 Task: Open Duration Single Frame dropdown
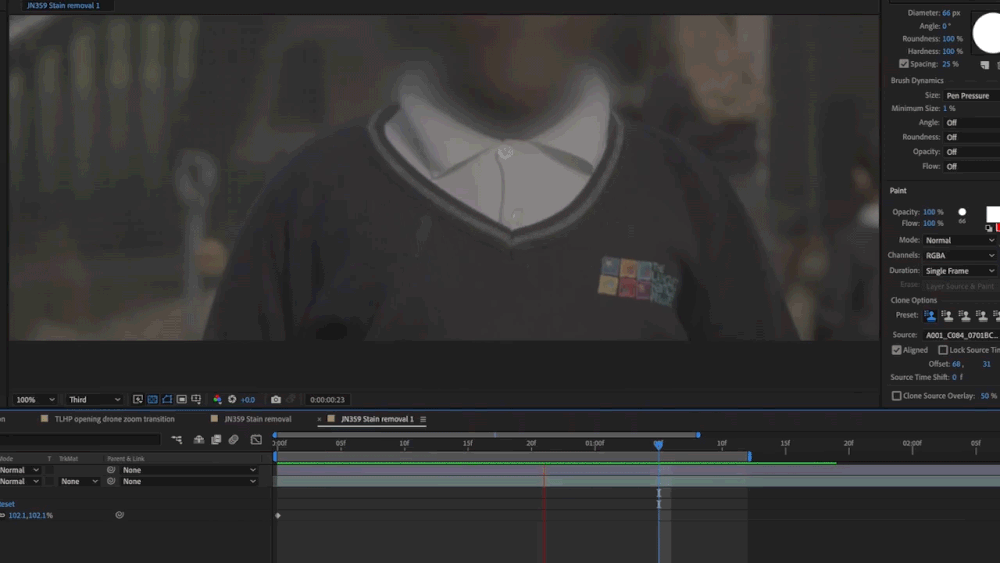[959, 271]
